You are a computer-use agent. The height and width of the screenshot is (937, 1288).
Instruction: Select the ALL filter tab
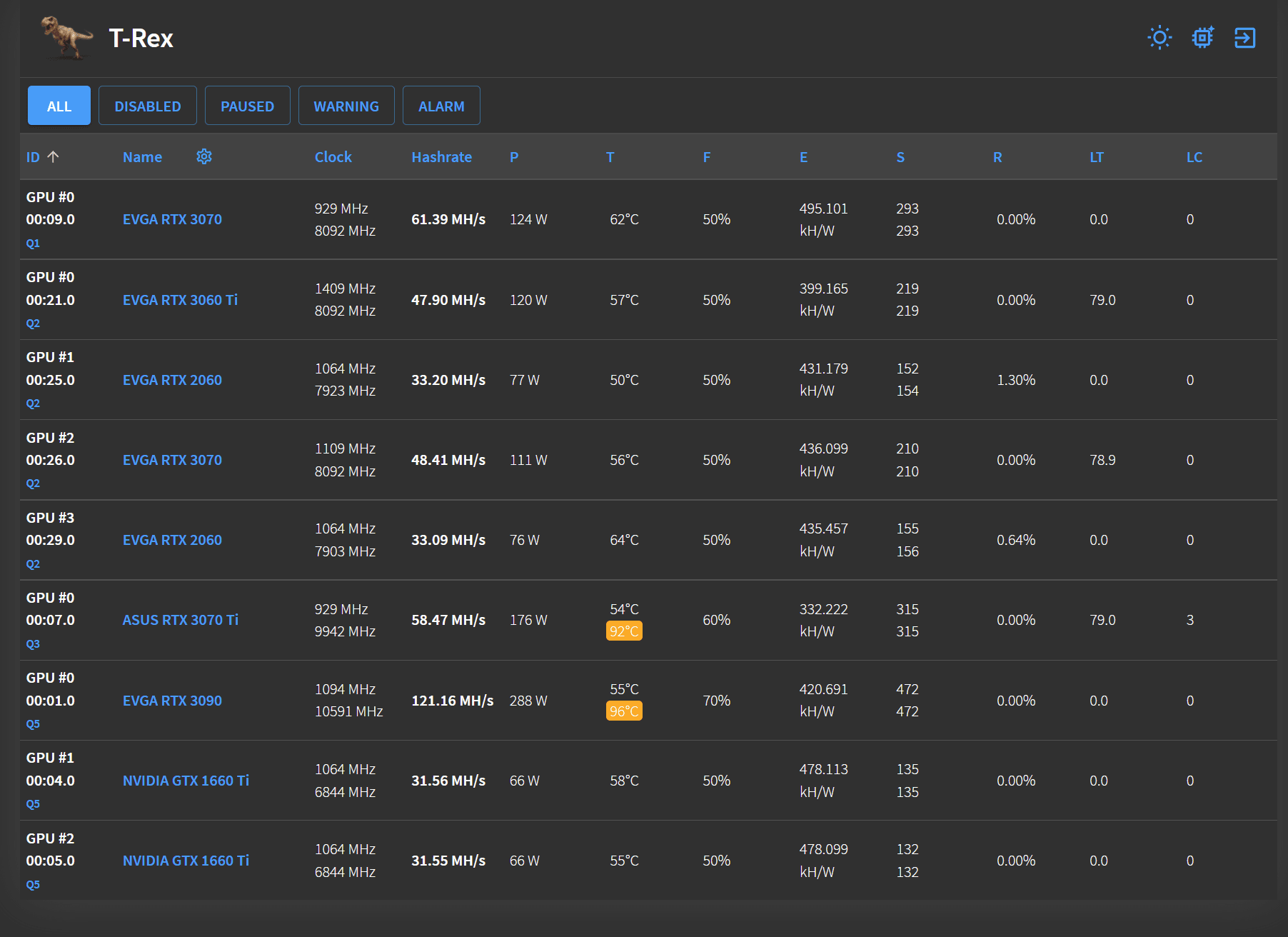point(59,106)
